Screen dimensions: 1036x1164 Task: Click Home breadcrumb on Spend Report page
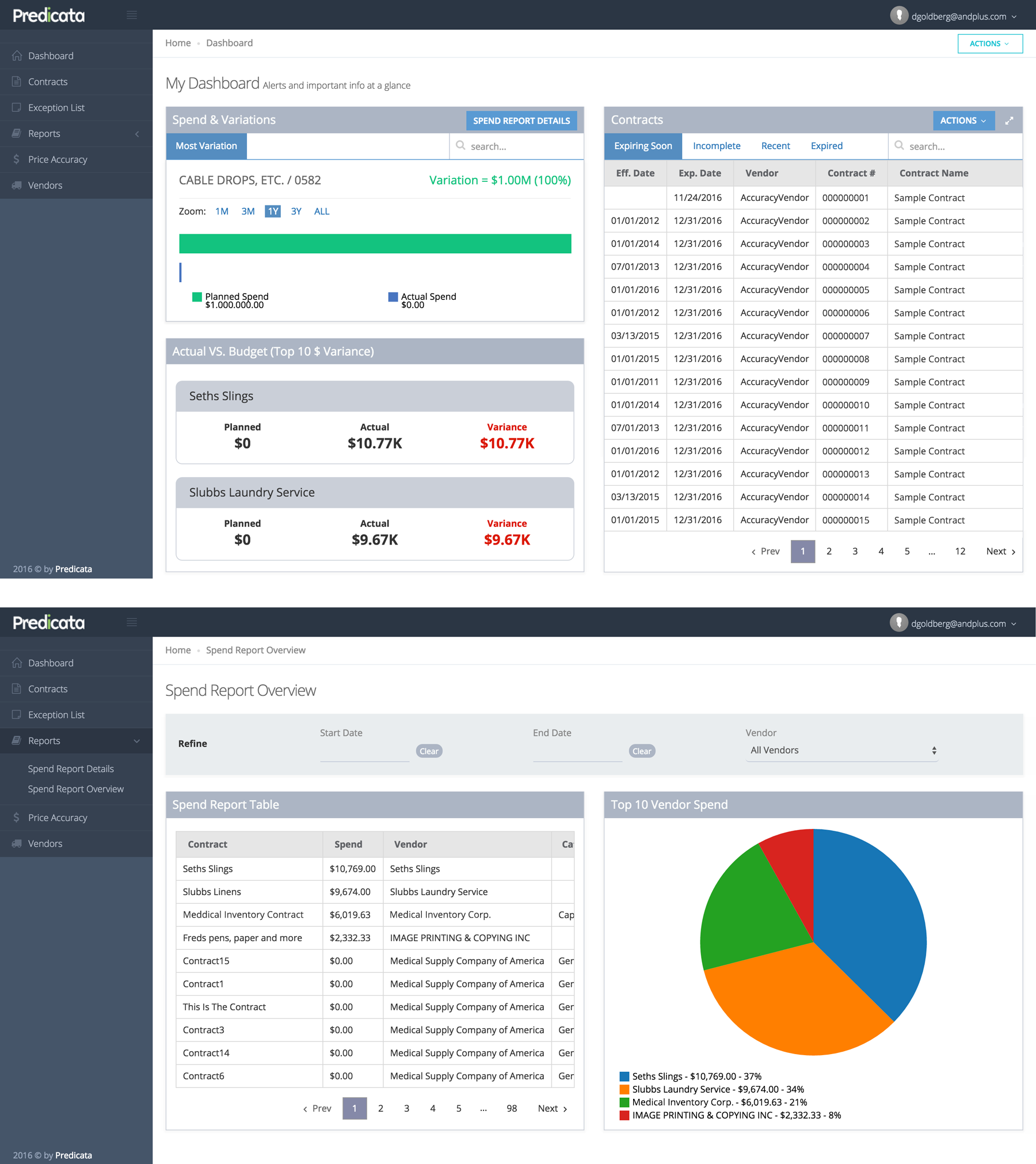click(178, 651)
